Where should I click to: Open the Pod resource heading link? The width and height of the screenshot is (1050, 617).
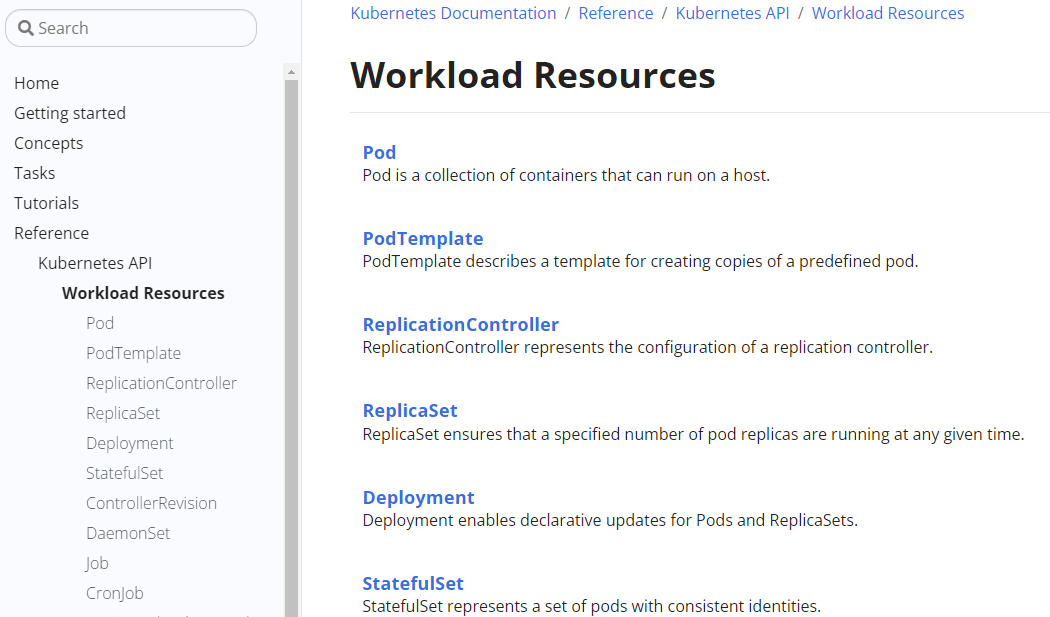click(x=379, y=152)
